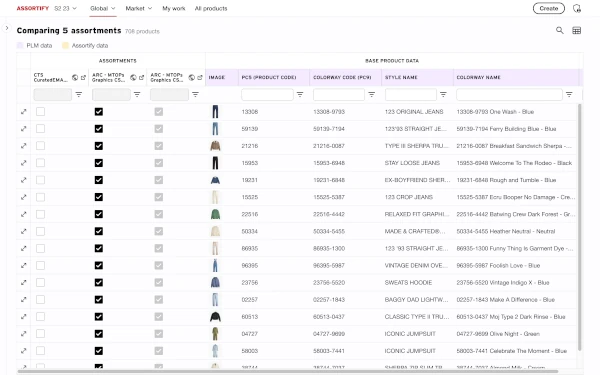The width and height of the screenshot is (600, 375).
Task: Uncheck first ARC - MTOPs box for 58003
Action: [99, 351]
